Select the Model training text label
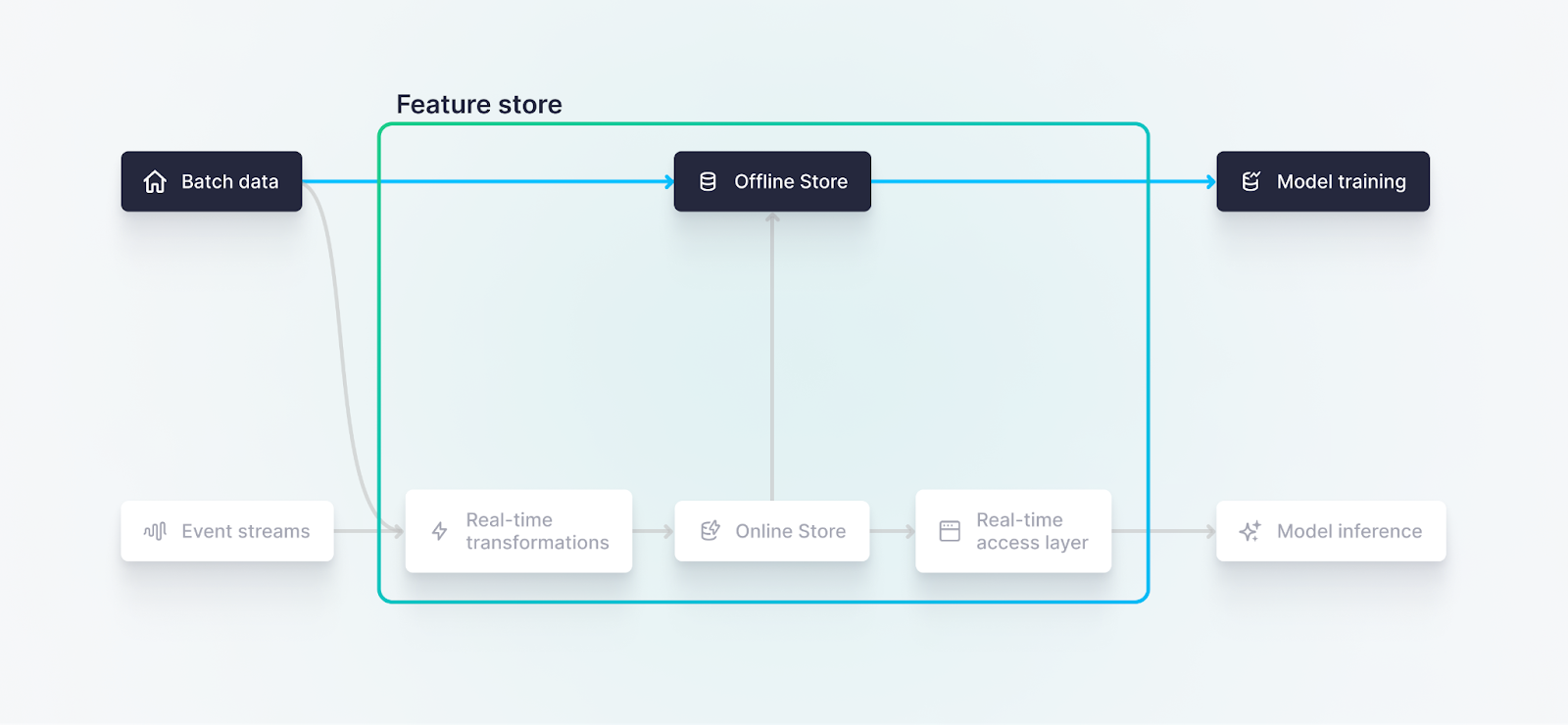Screen dimensions: 1568x725 [1341, 182]
